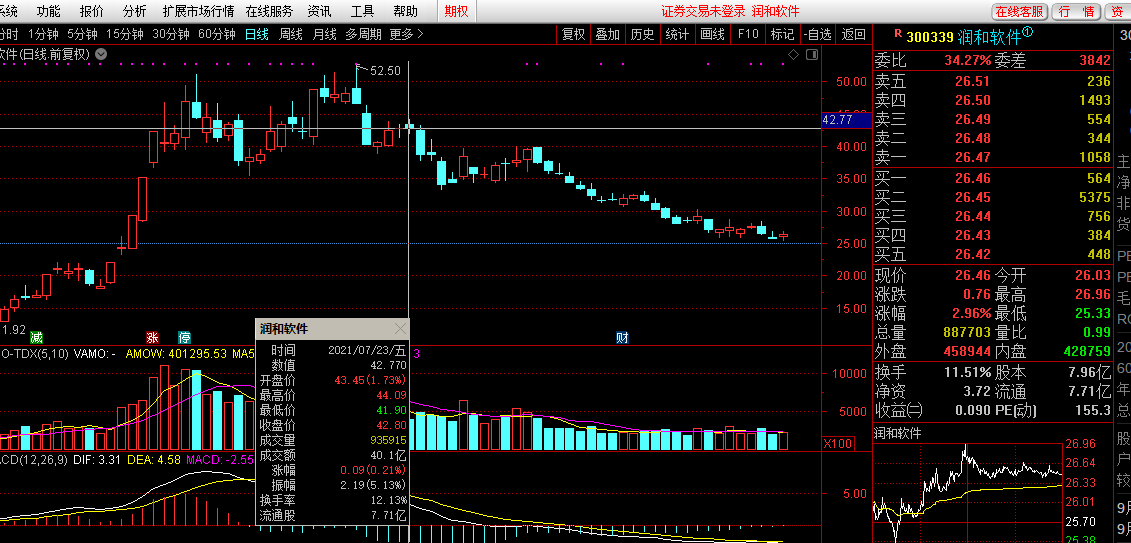Switch chart to 30分钟 period
1131x543 pixels.
[171, 34]
